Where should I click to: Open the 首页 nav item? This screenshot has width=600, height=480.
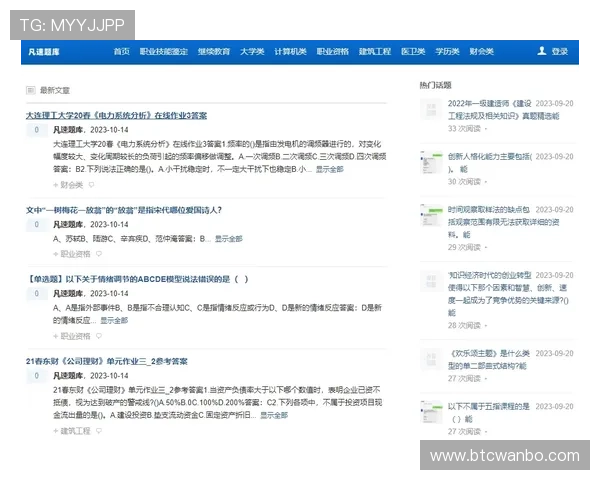[x=122, y=51]
